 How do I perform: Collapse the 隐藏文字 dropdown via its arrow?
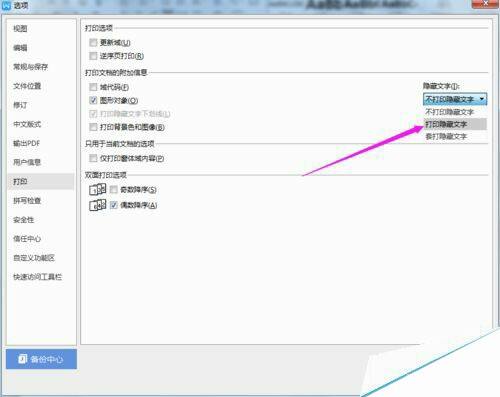[482, 99]
